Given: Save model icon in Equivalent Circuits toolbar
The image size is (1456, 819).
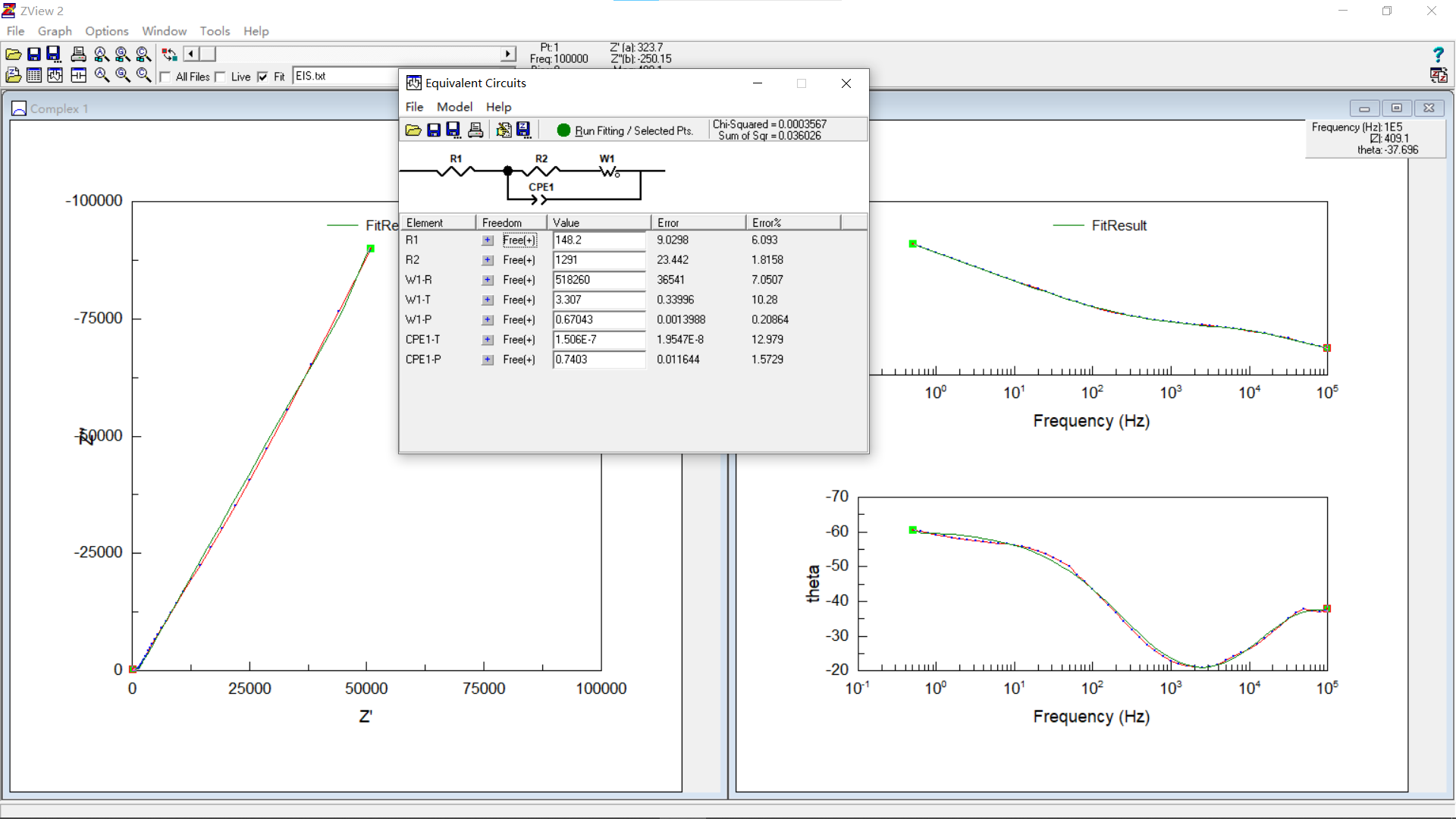Looking at the screenshot, I should pyautogui.click(x=434, y=130).
